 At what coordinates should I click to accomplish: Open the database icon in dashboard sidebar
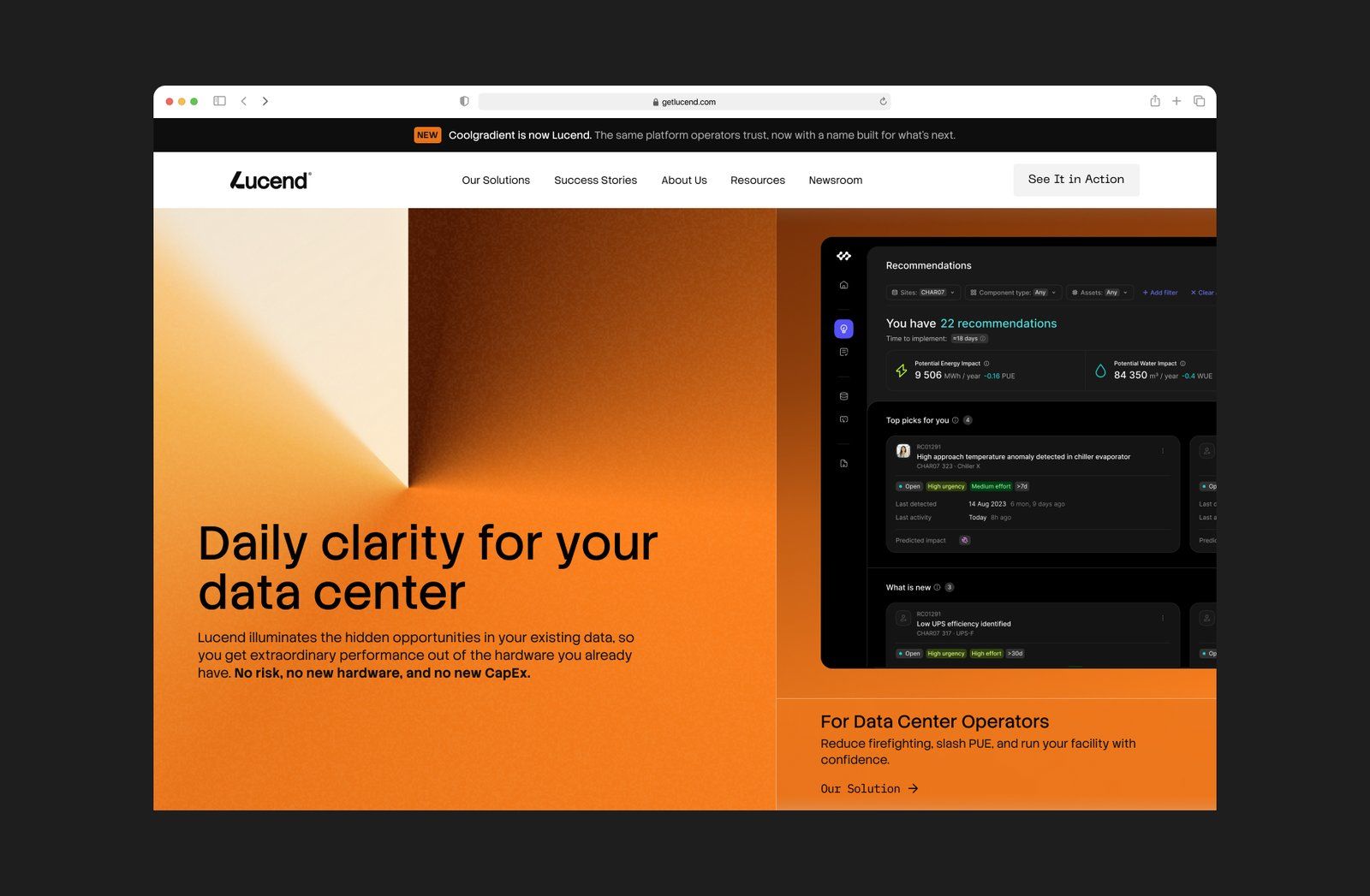[x=843, y=396]
